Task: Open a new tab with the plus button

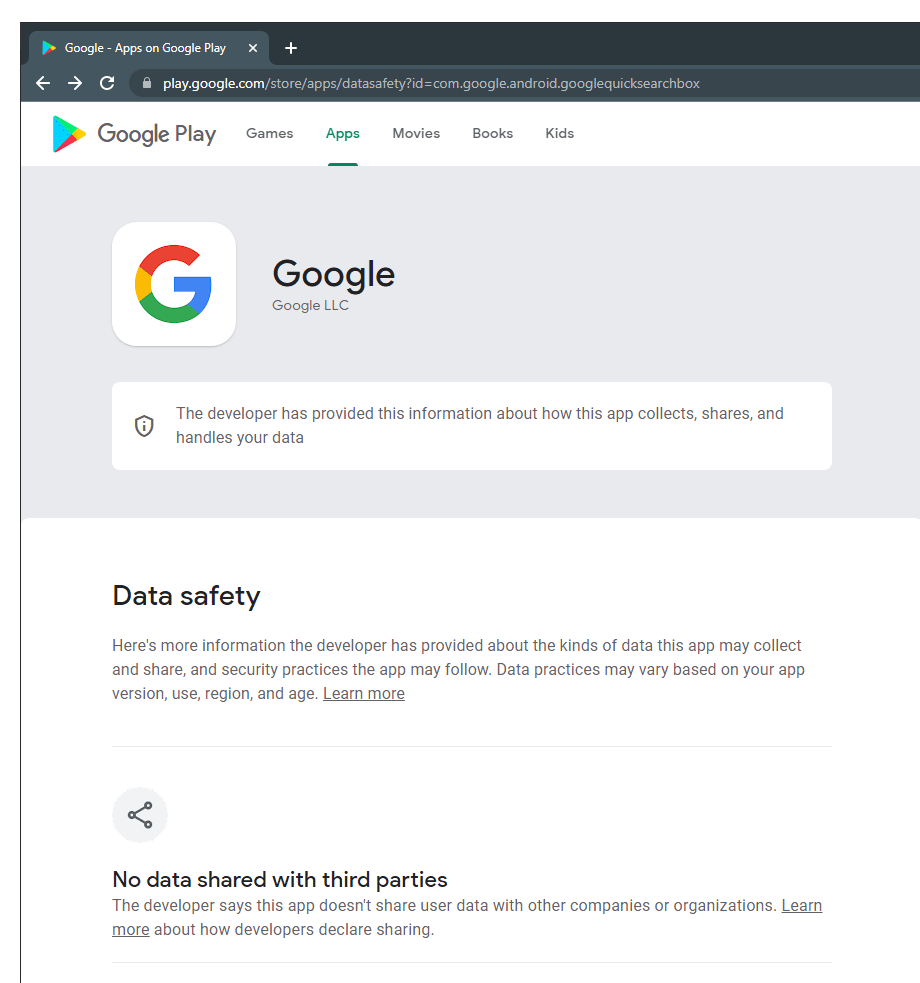Action: pyautogui.click(x=291, y=48)
